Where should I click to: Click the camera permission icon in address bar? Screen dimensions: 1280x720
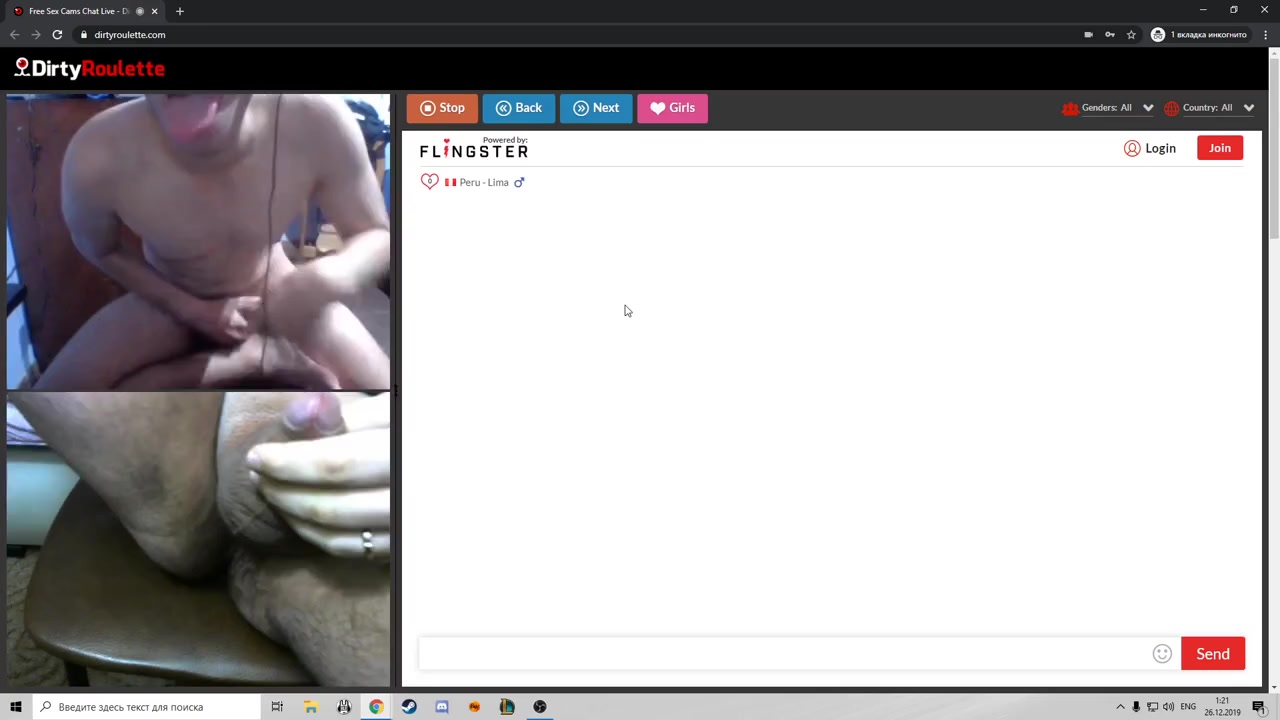click(x=1088, y=35)
